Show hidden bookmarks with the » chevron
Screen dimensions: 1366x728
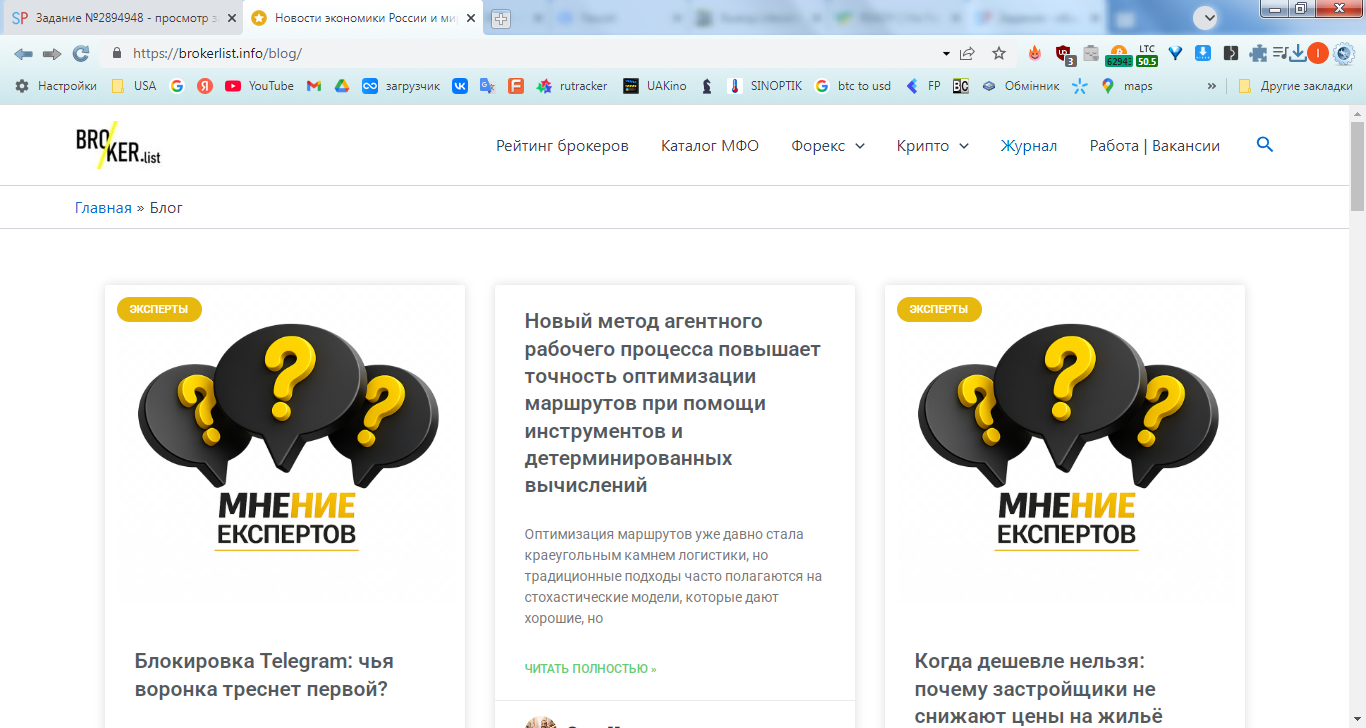(1212, 86)
